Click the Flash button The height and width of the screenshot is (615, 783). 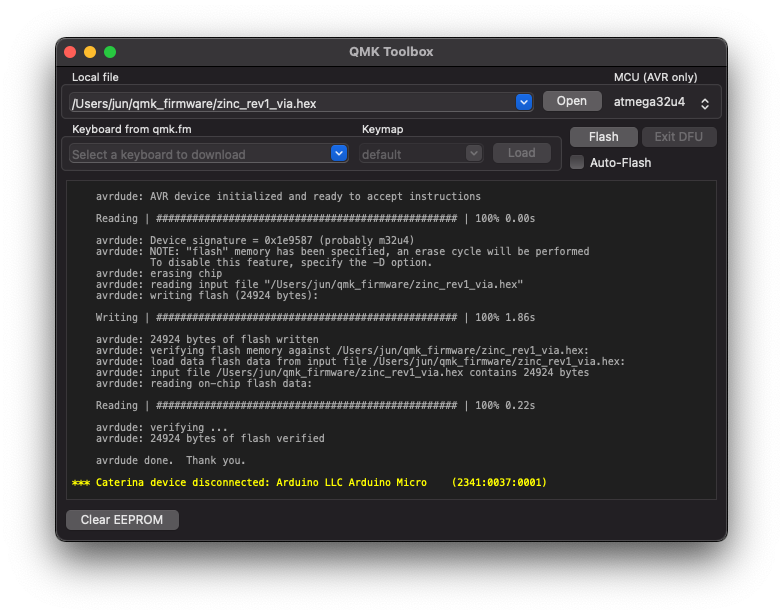click(x=603, y=137)
